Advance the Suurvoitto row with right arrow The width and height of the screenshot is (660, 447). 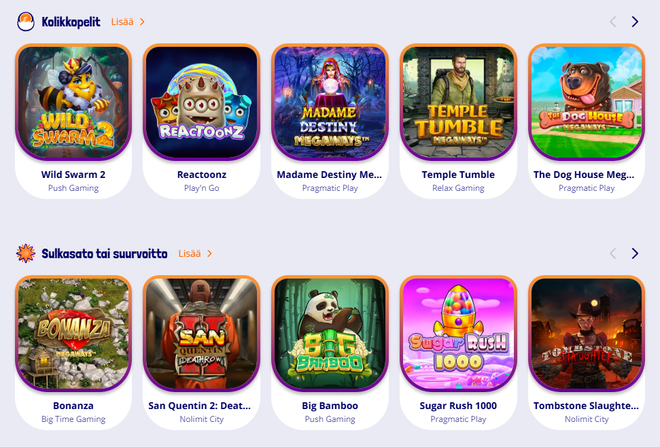(x=635, y=253)
